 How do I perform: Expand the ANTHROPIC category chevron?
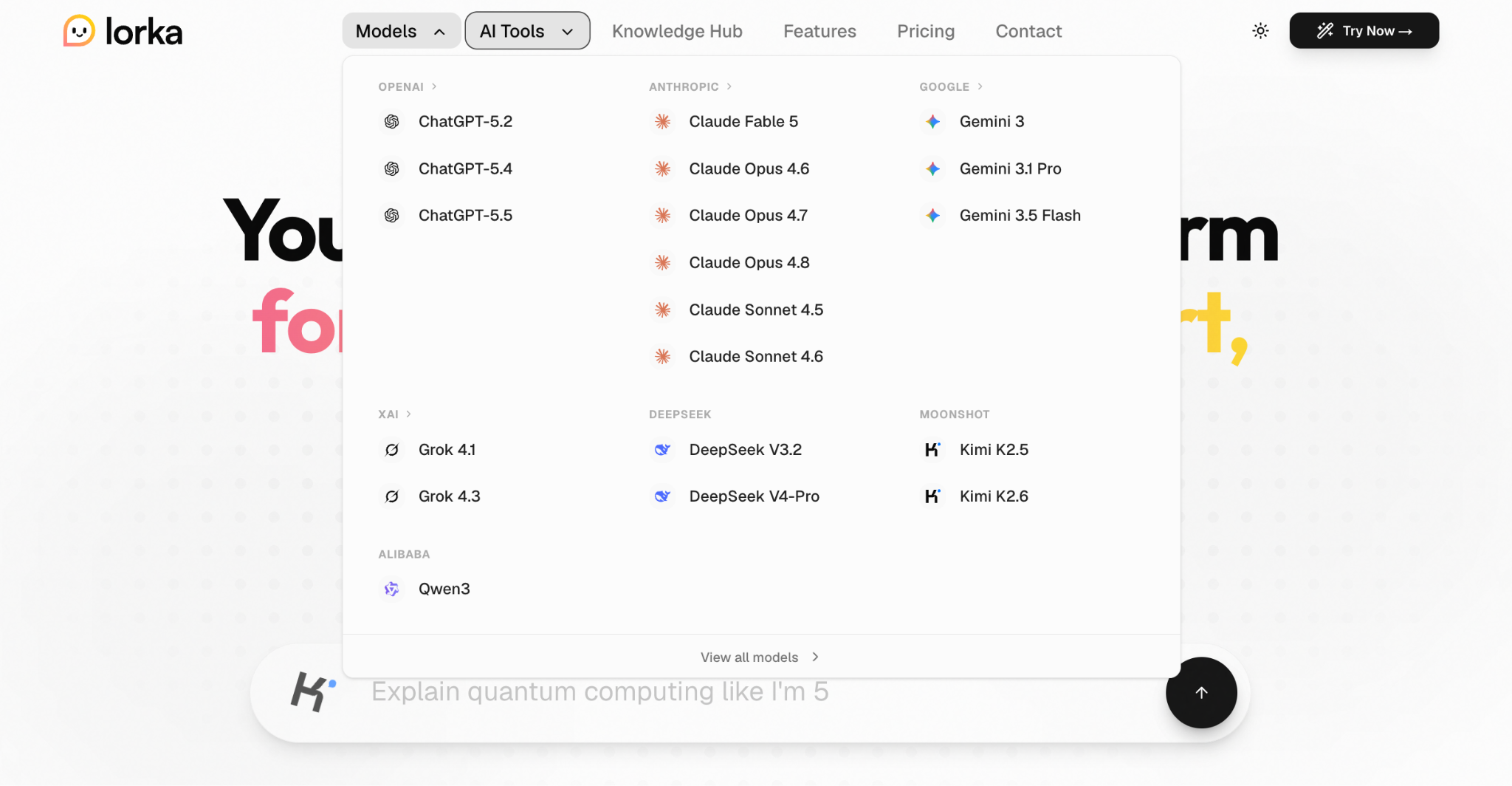[729, 86]
